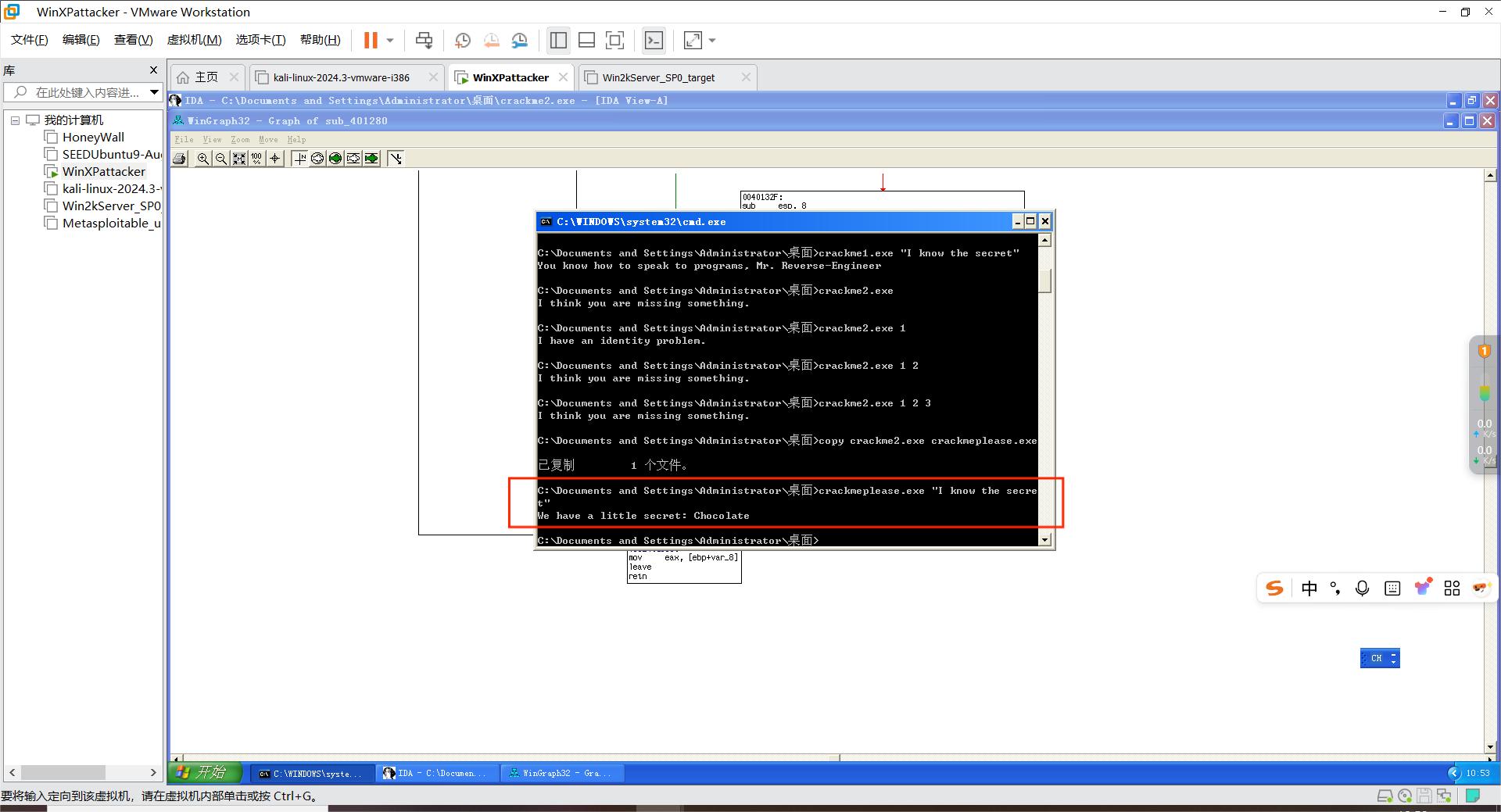1501x812 pixels.
Task: Click the Sogou soft keyboard icon
Action: tap(1392, 588)
